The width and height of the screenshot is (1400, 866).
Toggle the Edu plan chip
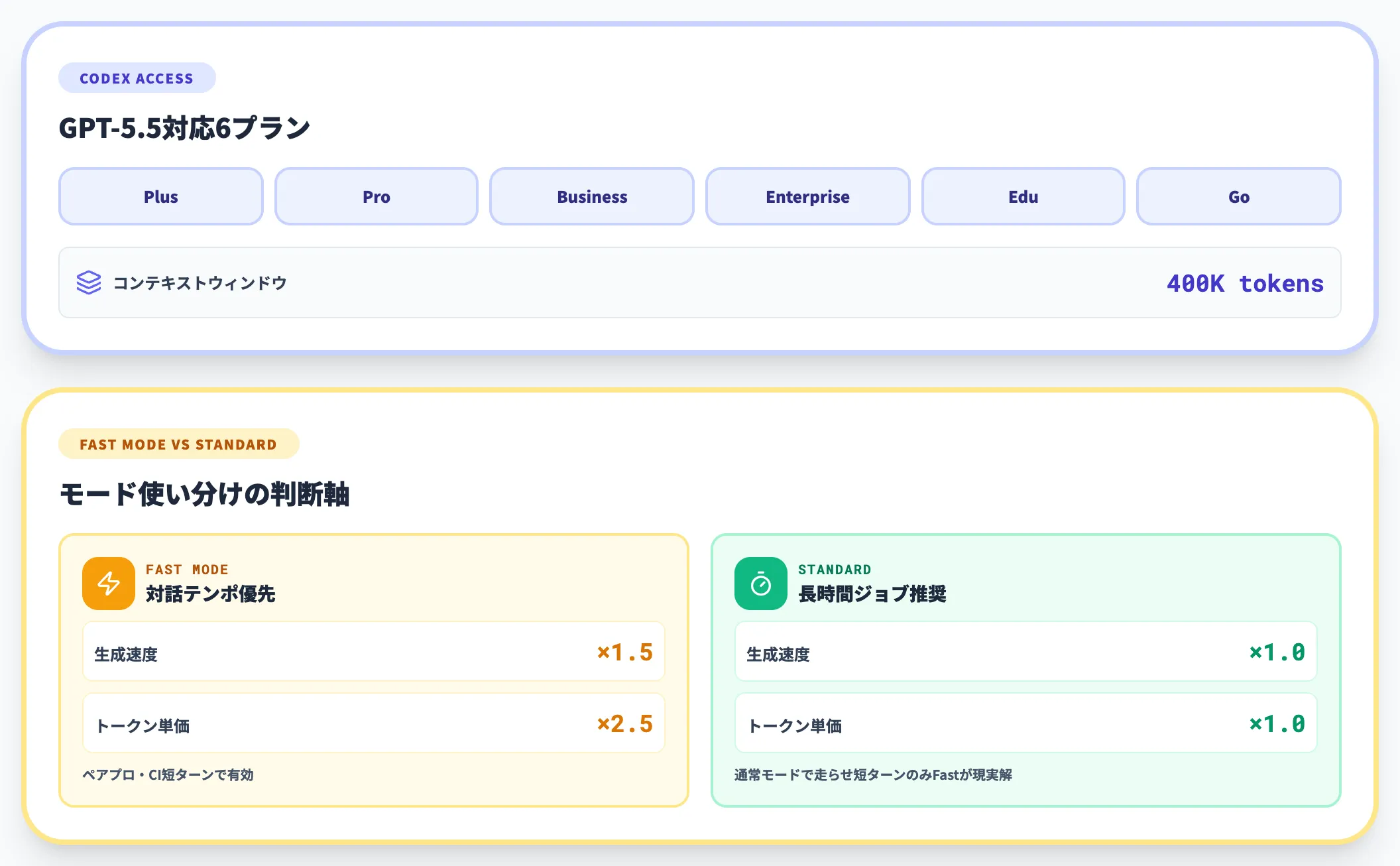(x=1023, y=196)
